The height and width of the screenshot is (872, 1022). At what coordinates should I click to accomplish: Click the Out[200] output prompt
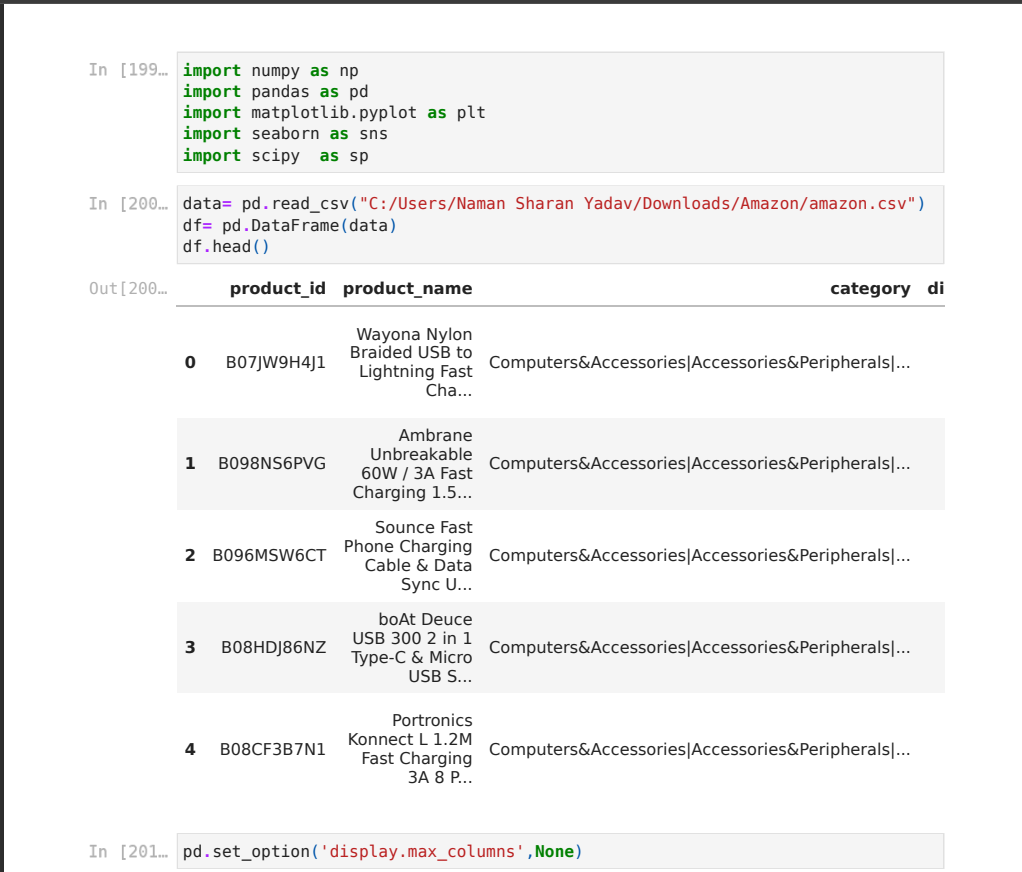(128, 289)
